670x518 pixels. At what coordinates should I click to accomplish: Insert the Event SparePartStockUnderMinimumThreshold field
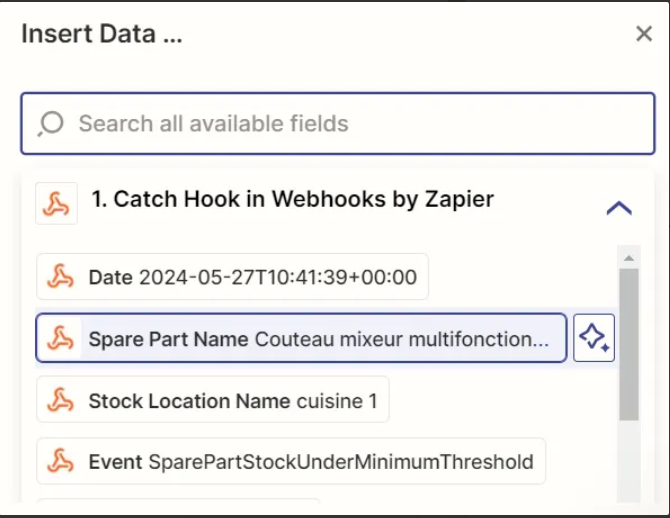point(291,461)
